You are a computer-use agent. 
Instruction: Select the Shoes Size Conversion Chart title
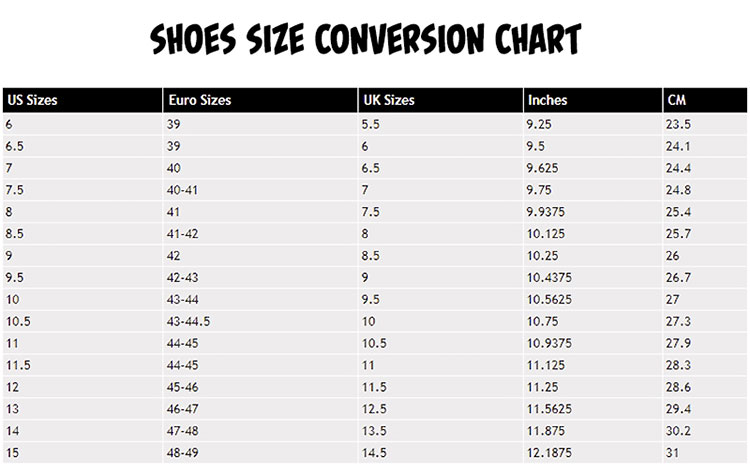[x=365, y=39]
